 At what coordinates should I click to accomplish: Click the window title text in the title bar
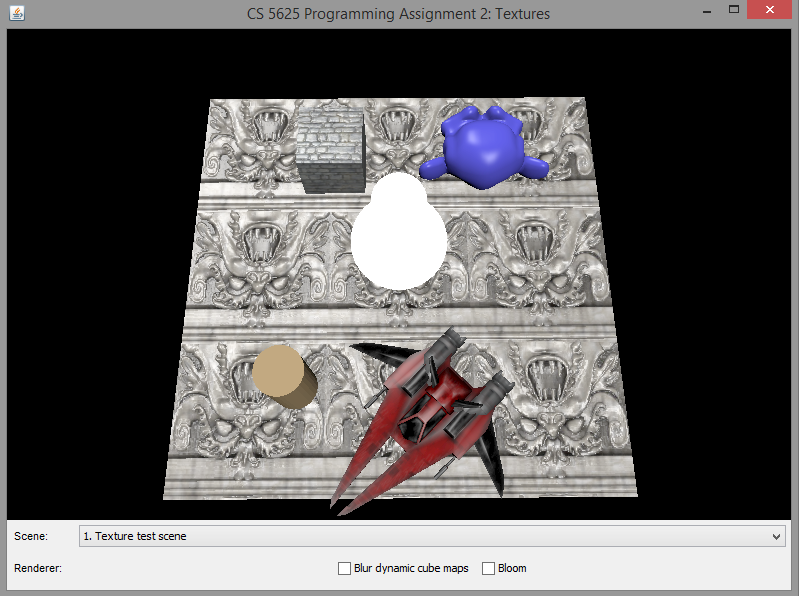[398, 14]
